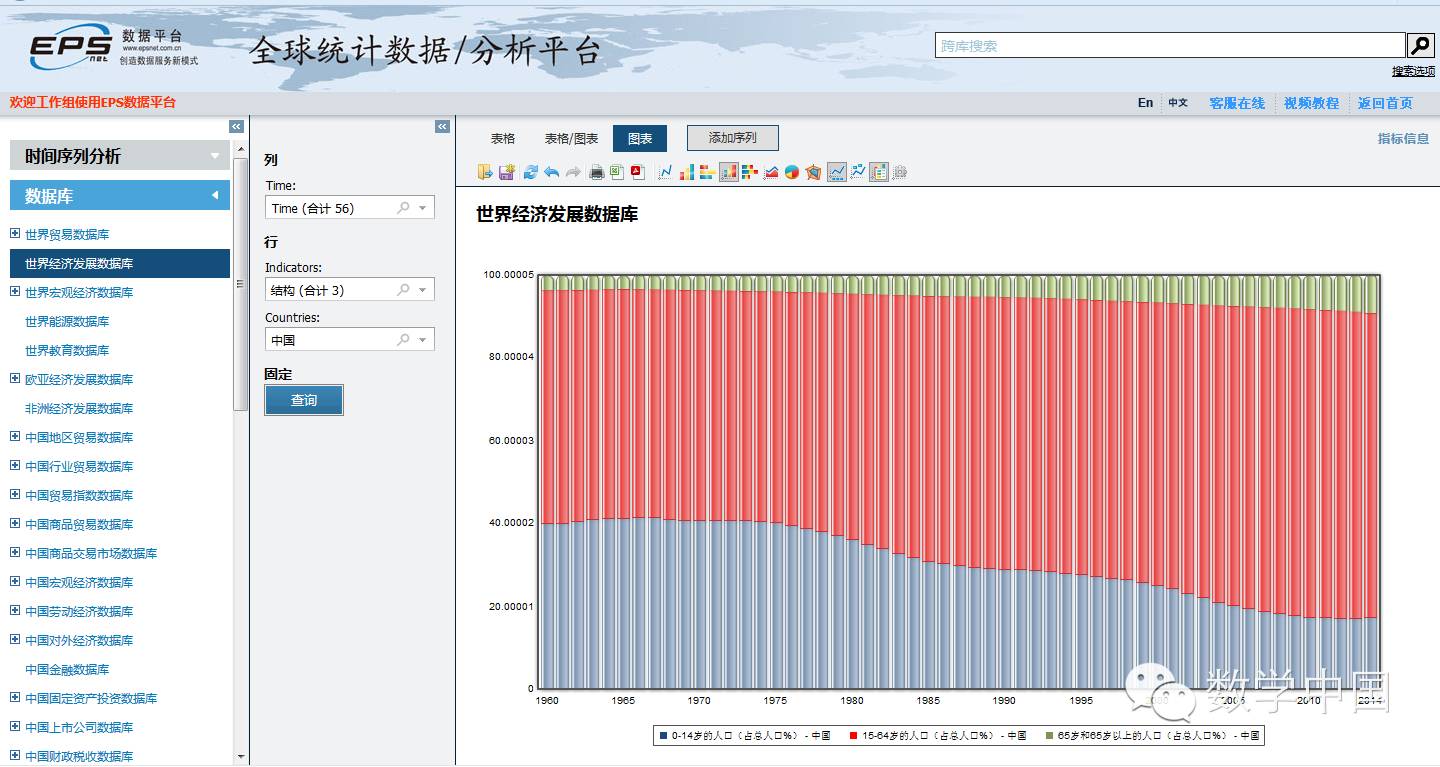Switch to the 表格/图表 tab
This screenshot has height=767, width=1440.
point(571,139)
